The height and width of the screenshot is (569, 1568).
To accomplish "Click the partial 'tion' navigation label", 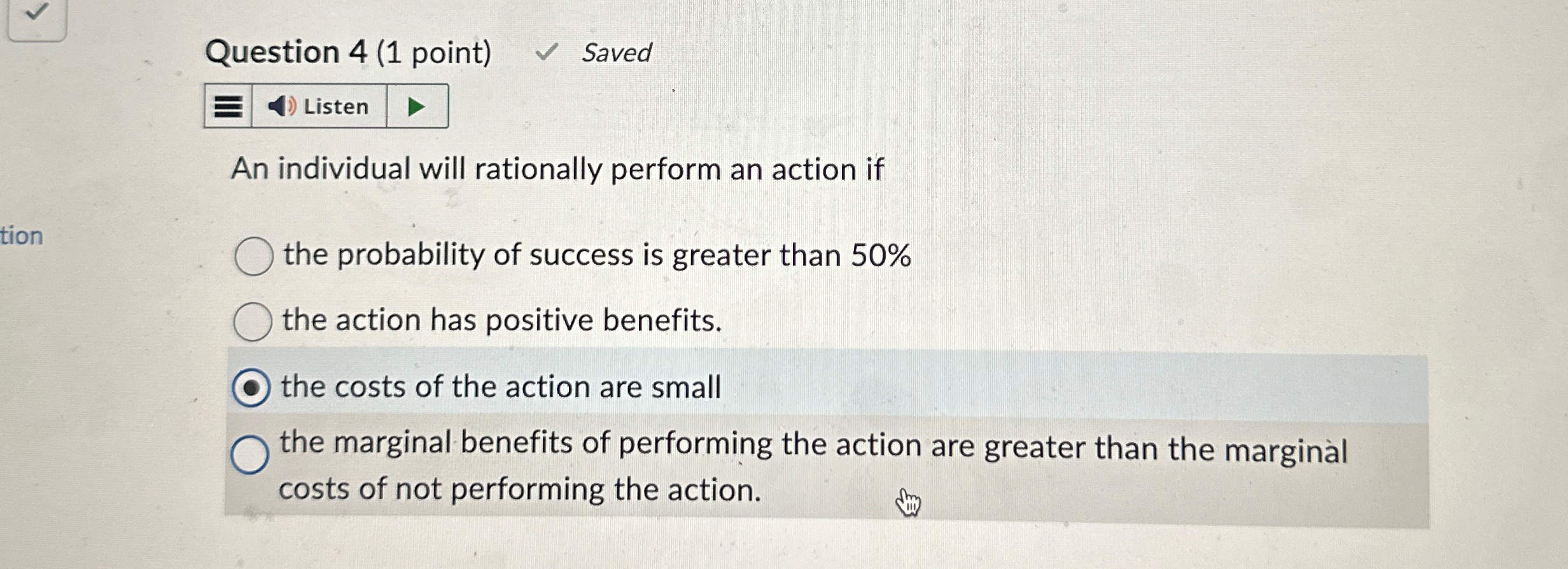I will pos(22,235).
